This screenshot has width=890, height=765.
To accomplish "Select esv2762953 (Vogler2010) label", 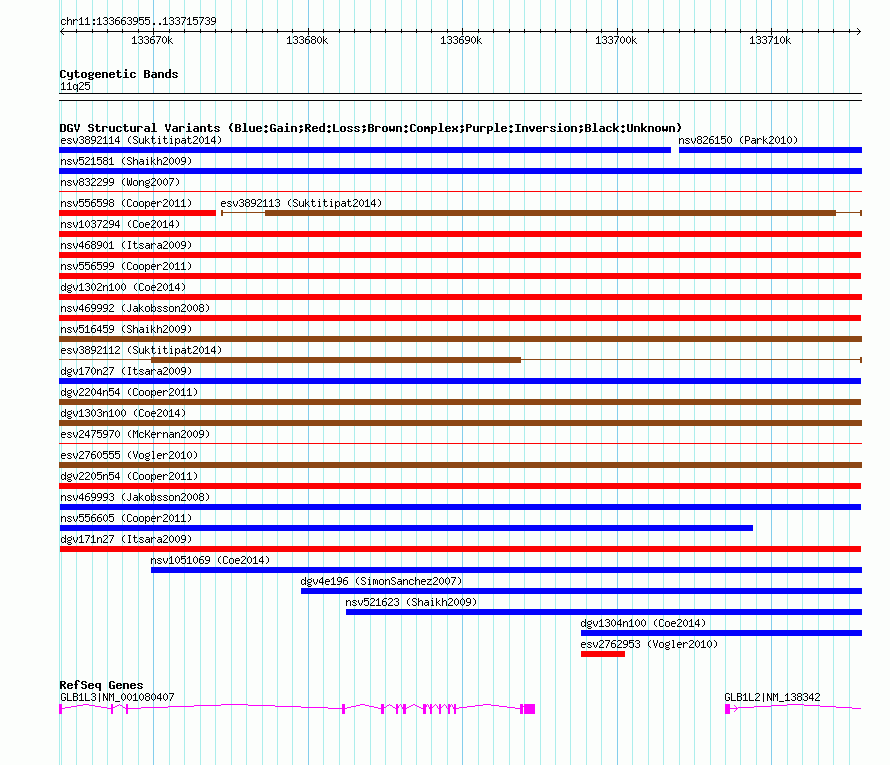I will [649, 644].
